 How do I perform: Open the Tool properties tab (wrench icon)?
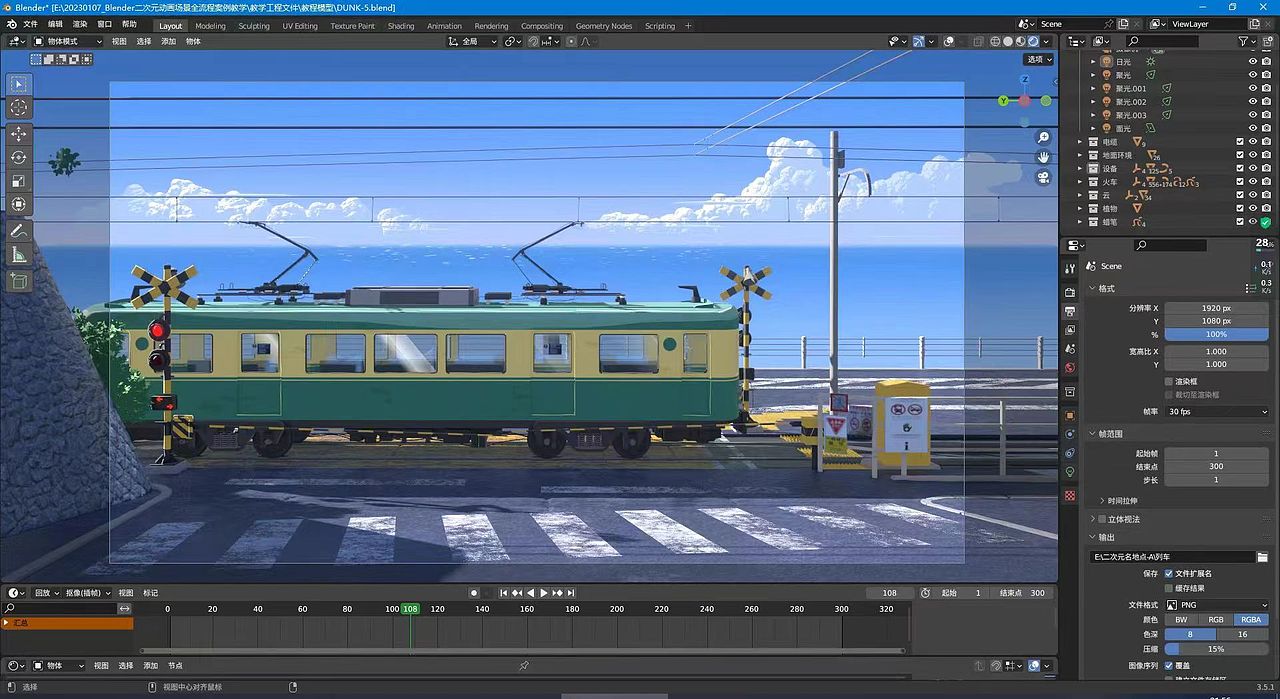[x=1070, y=268]
